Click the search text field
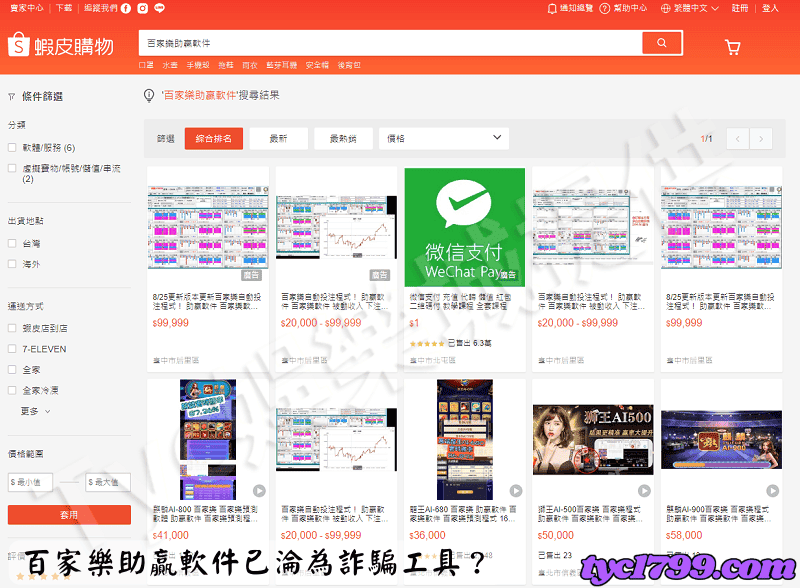The image size is (800, 588). point(390,43)
